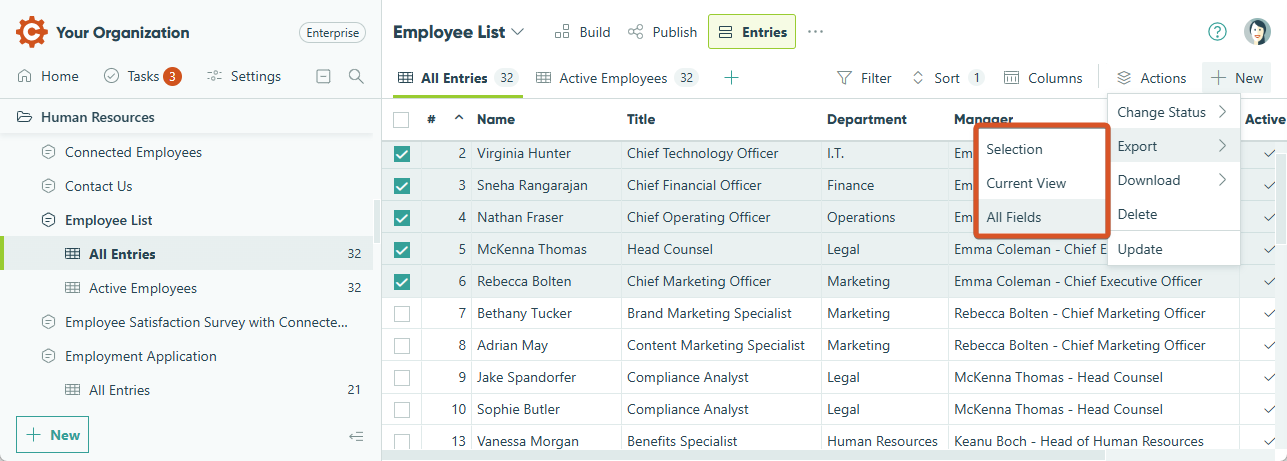Image resolution: width=1287 pixels, height=461 pixels.
Task: Open All Entries under Employment Application
Action: tap(119, 390)
